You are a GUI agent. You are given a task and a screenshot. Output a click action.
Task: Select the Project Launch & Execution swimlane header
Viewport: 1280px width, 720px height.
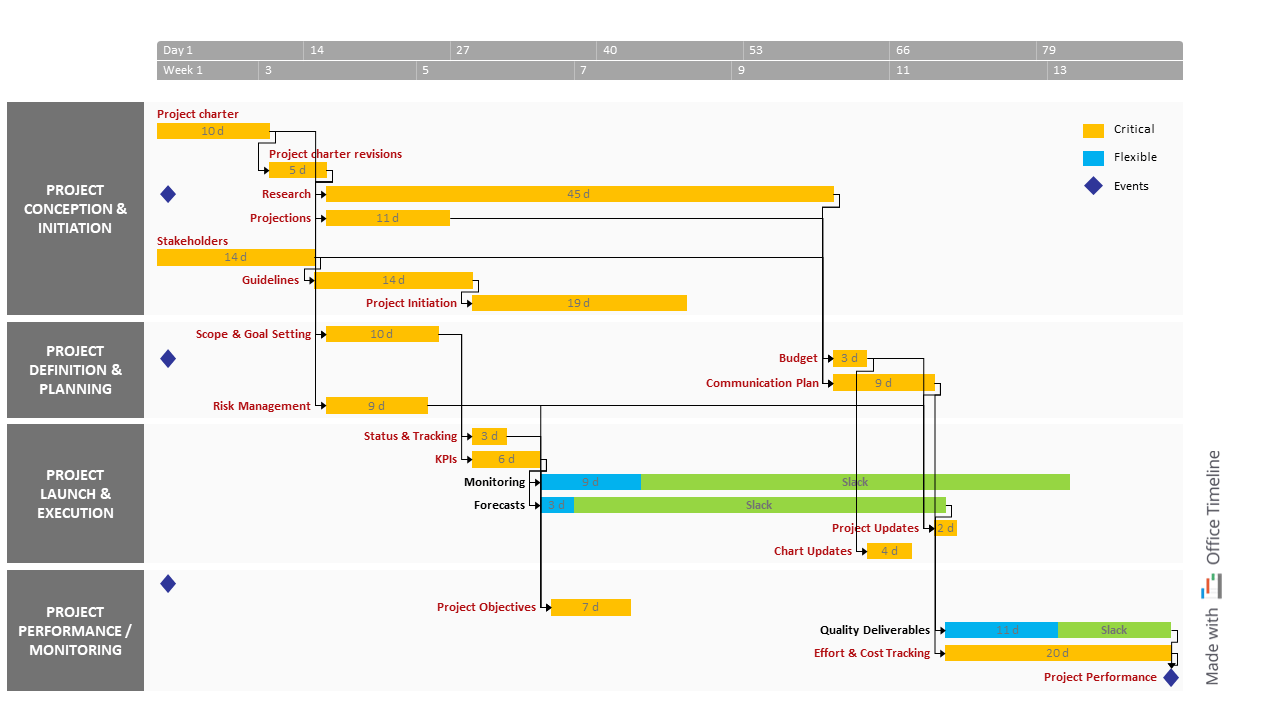pyautogui.click(x=75, y=494)
